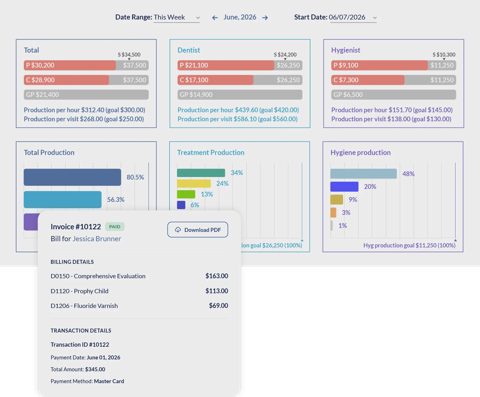Click the Total Production chart title
The height and width of the screenshot is (397, 480).
point(49,152)
